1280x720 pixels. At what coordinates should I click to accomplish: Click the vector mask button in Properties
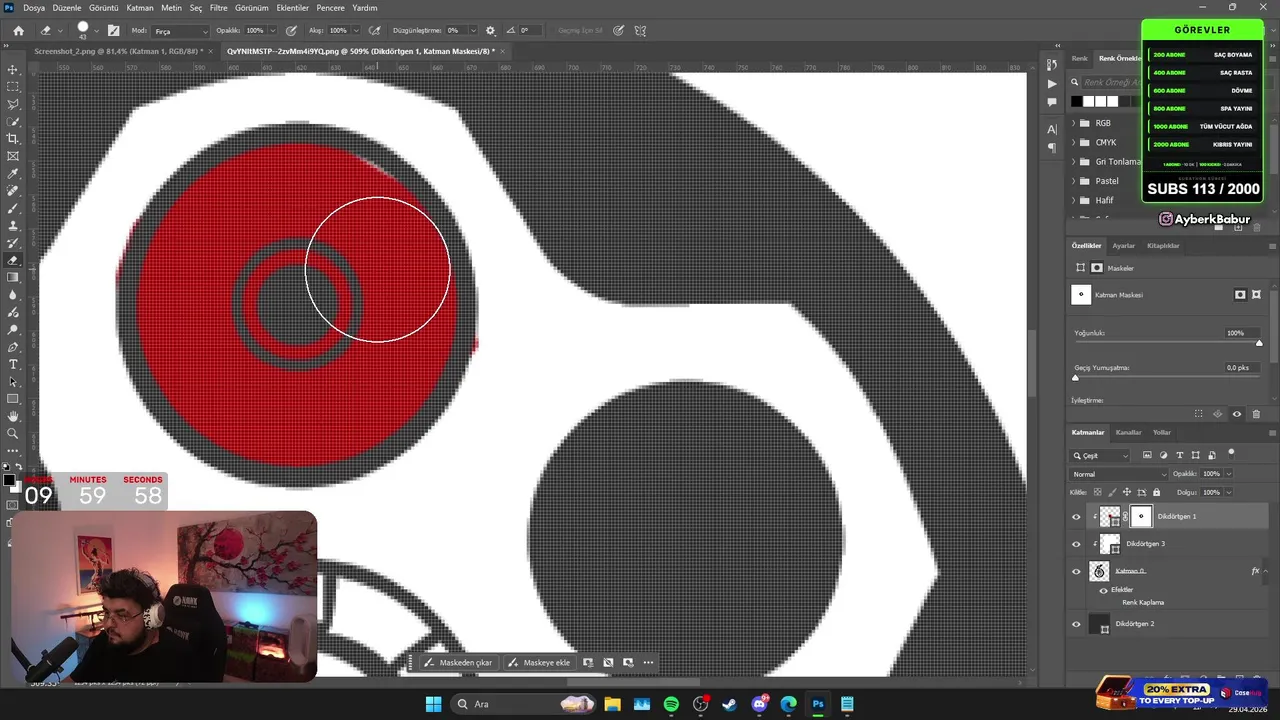pyautogui.click(x=1256, y=295)
